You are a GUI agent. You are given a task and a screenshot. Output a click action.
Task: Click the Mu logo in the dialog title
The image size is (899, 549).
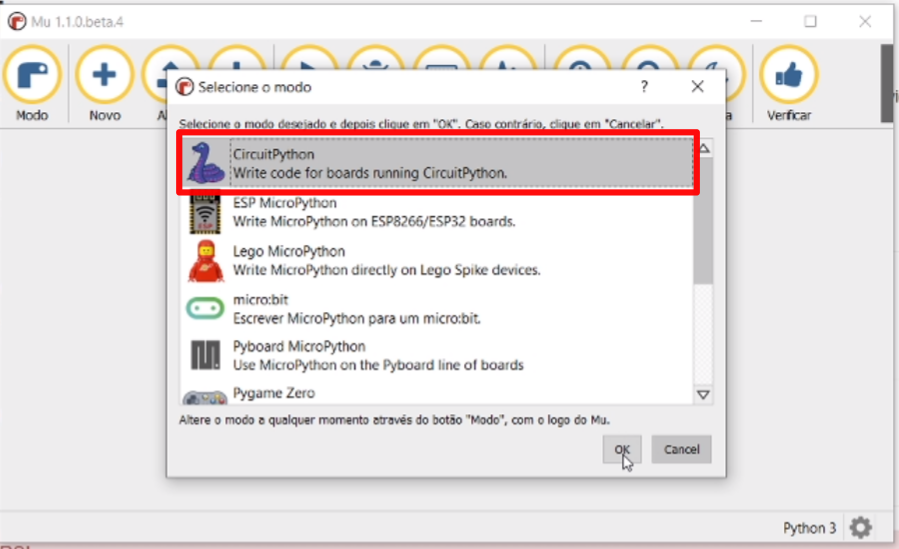(x=184, y=87)
